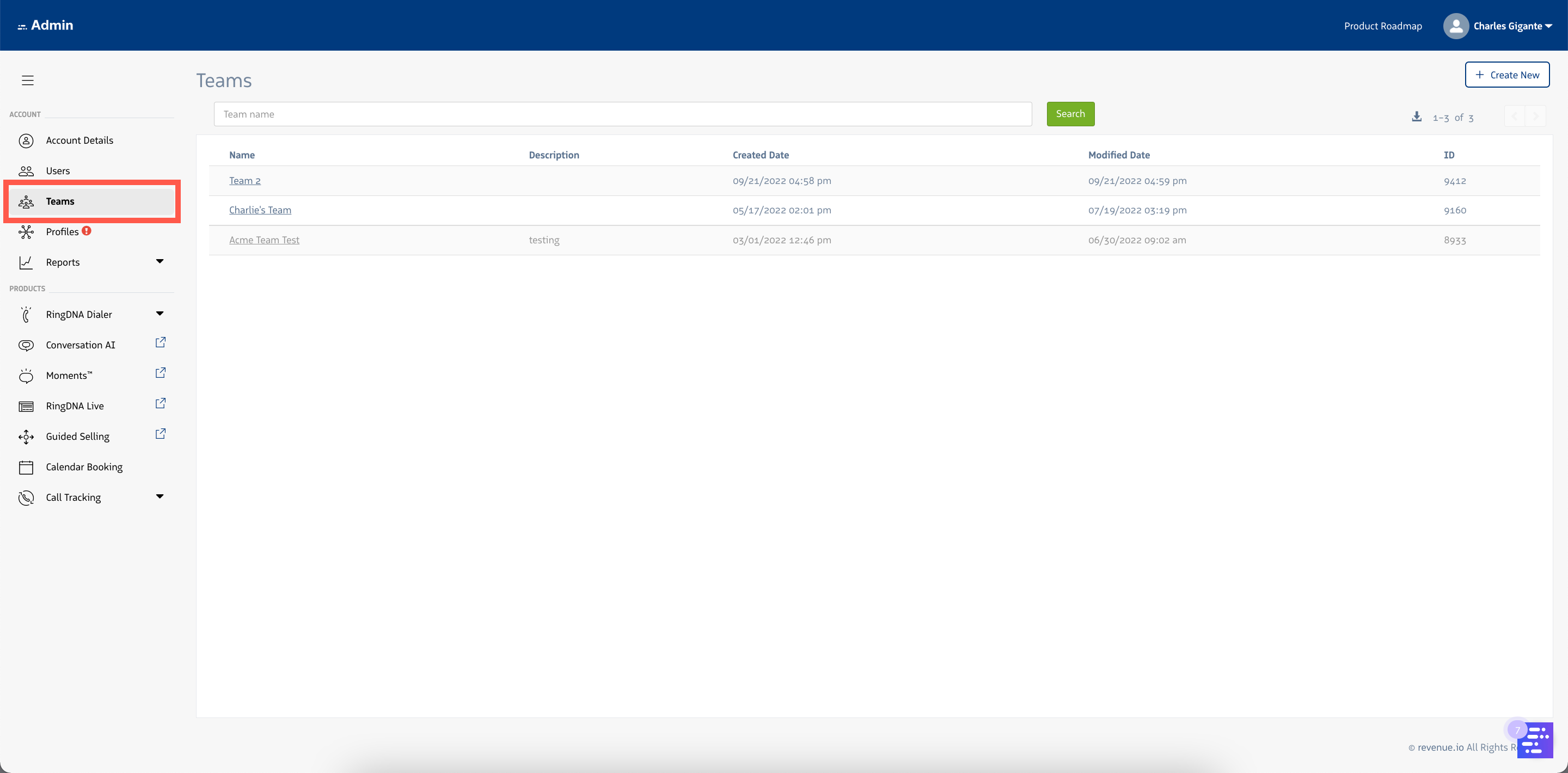
Task: Go to Account Details
Action: 79,140
